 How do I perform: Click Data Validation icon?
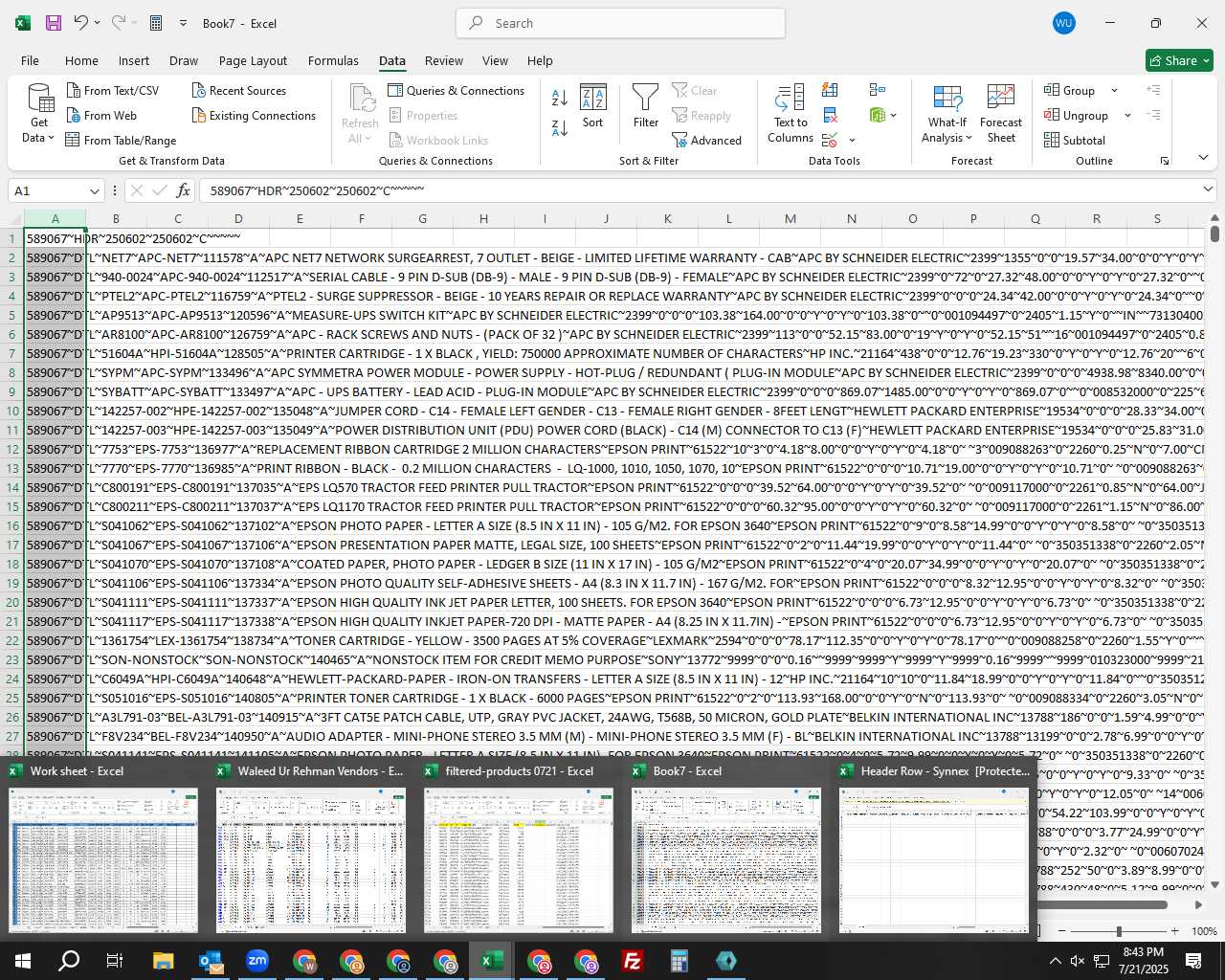tap(830, 140)
